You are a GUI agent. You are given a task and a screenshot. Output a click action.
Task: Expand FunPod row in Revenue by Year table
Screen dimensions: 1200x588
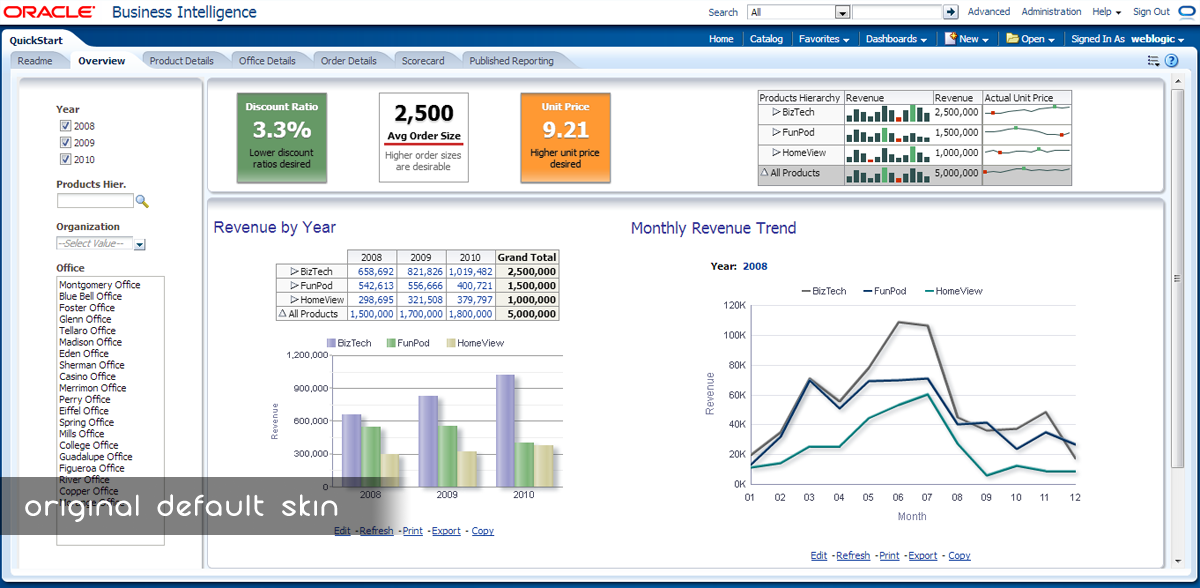coord(294,285)
